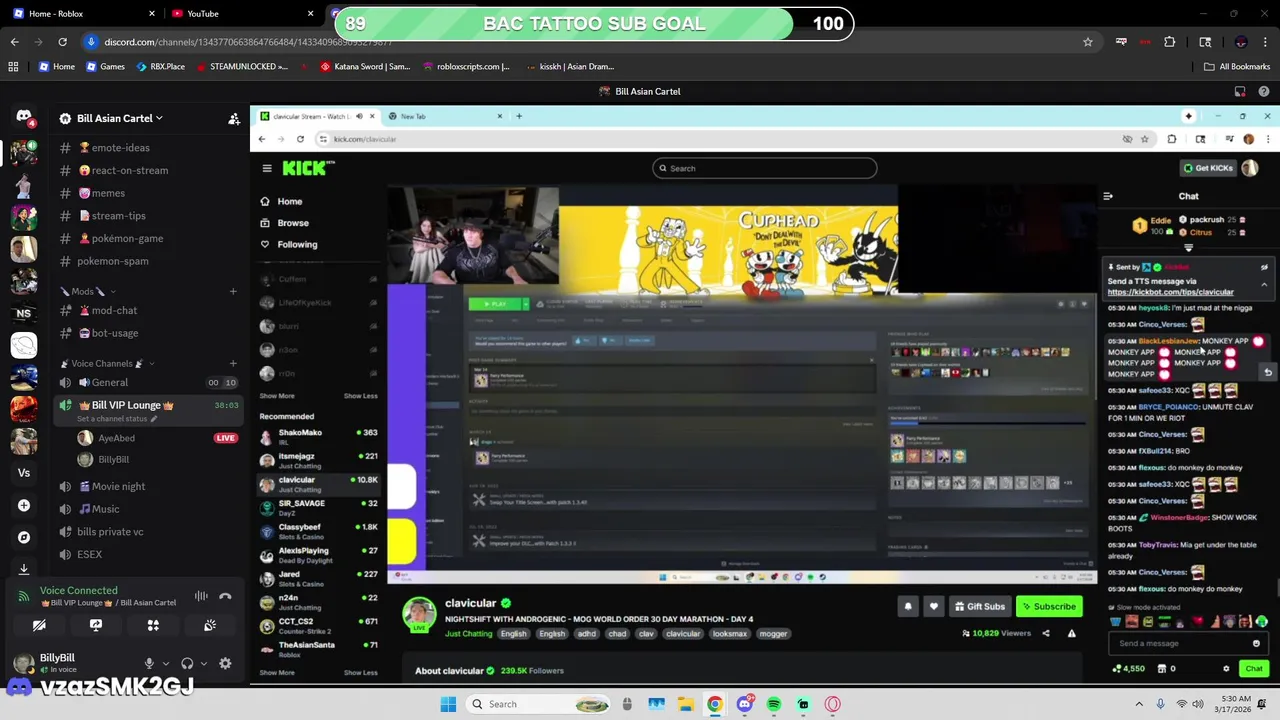
Task: Follow clavicular with the heart button
Action: click(x=934, y=607)
